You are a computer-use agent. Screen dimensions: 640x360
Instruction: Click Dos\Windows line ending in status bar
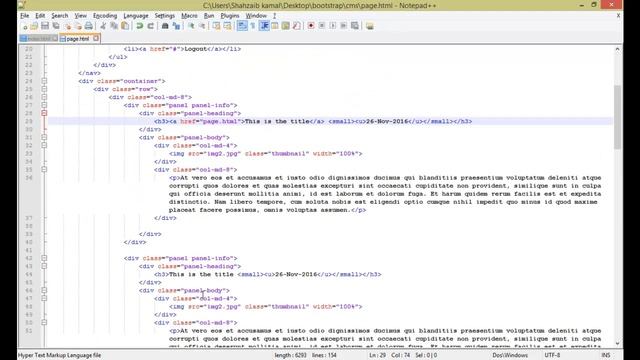(x=510, y=355)
